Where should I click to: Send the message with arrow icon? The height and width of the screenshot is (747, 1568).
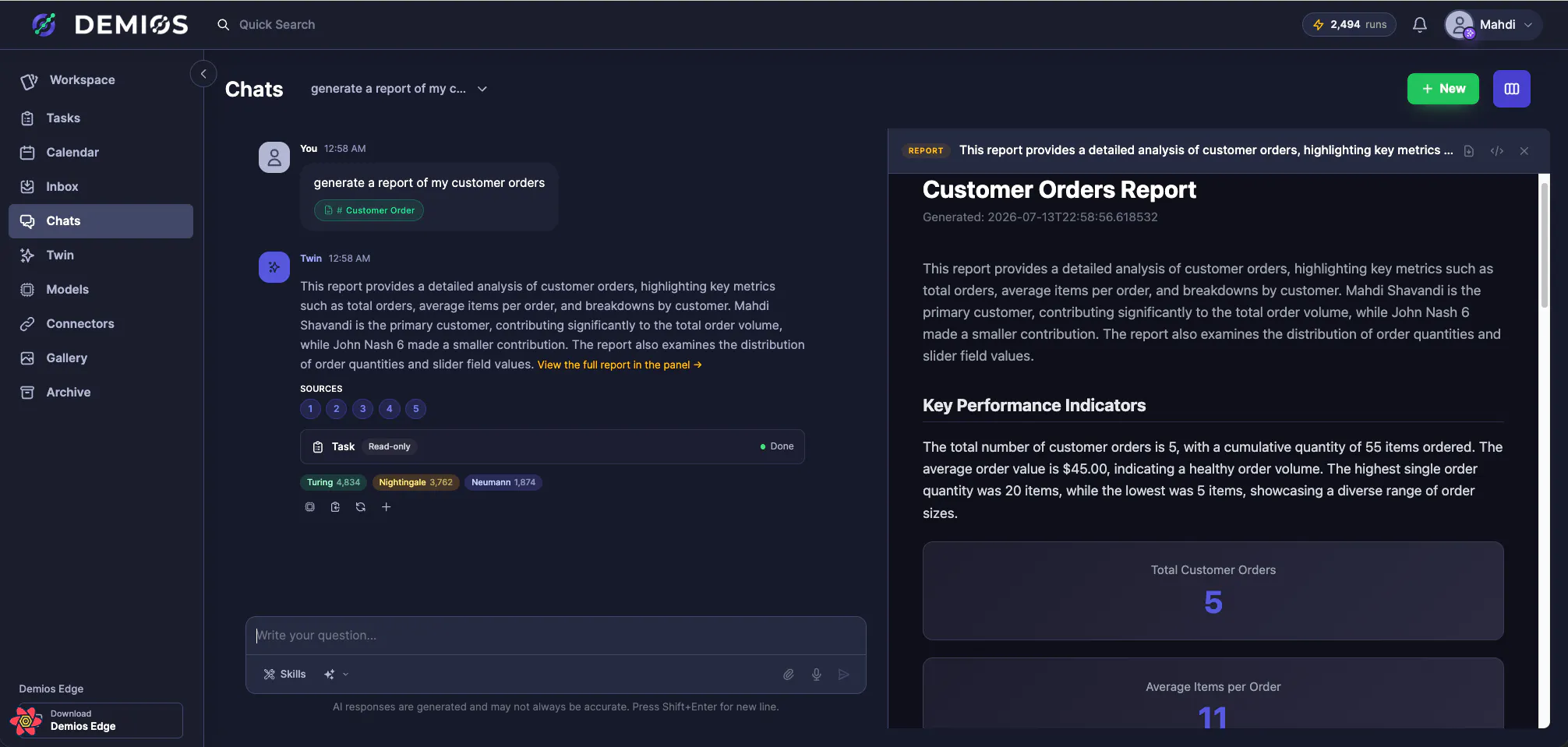[844, 675]
